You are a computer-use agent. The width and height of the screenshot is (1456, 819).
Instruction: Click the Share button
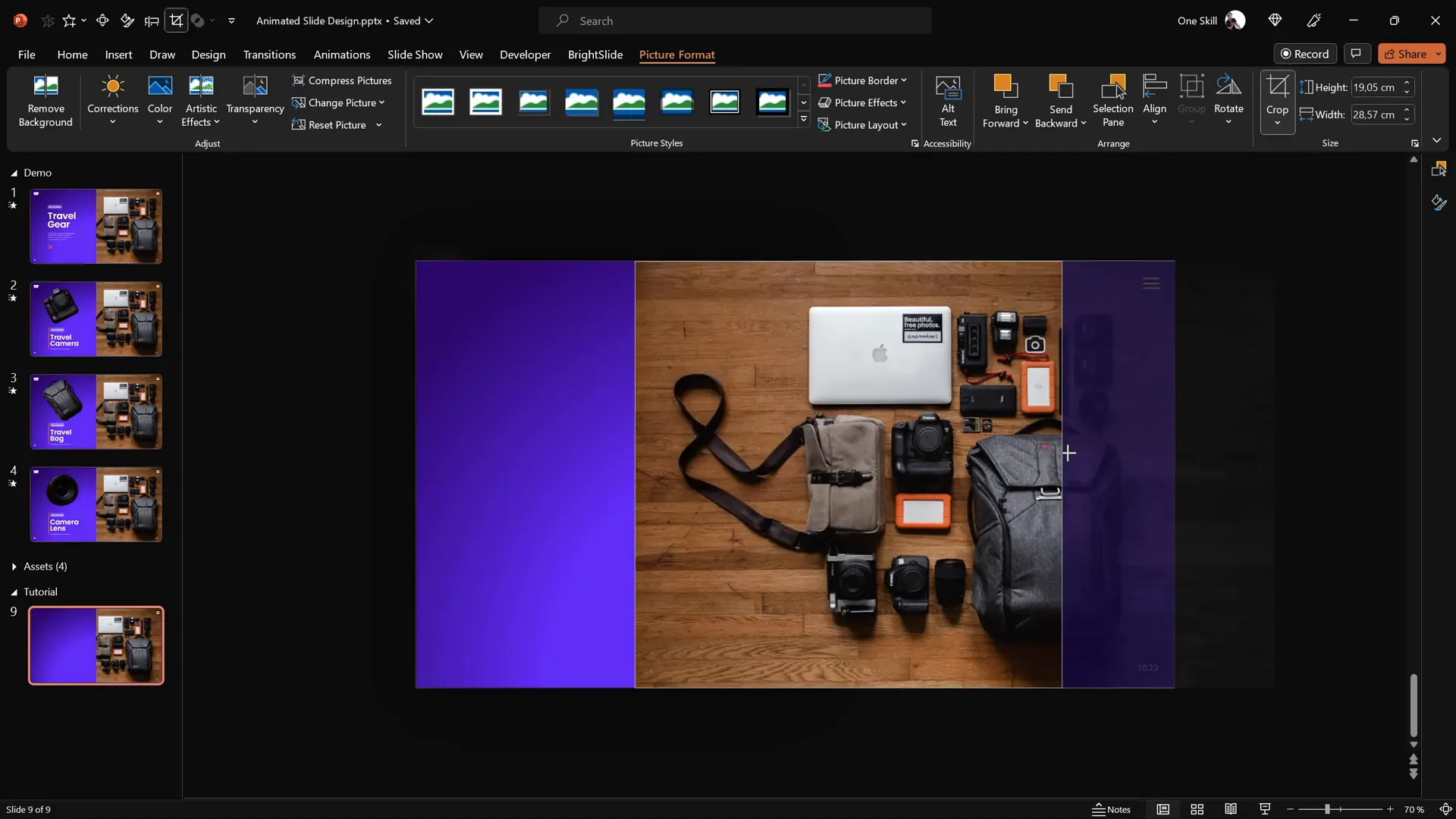coord(1407,54)
